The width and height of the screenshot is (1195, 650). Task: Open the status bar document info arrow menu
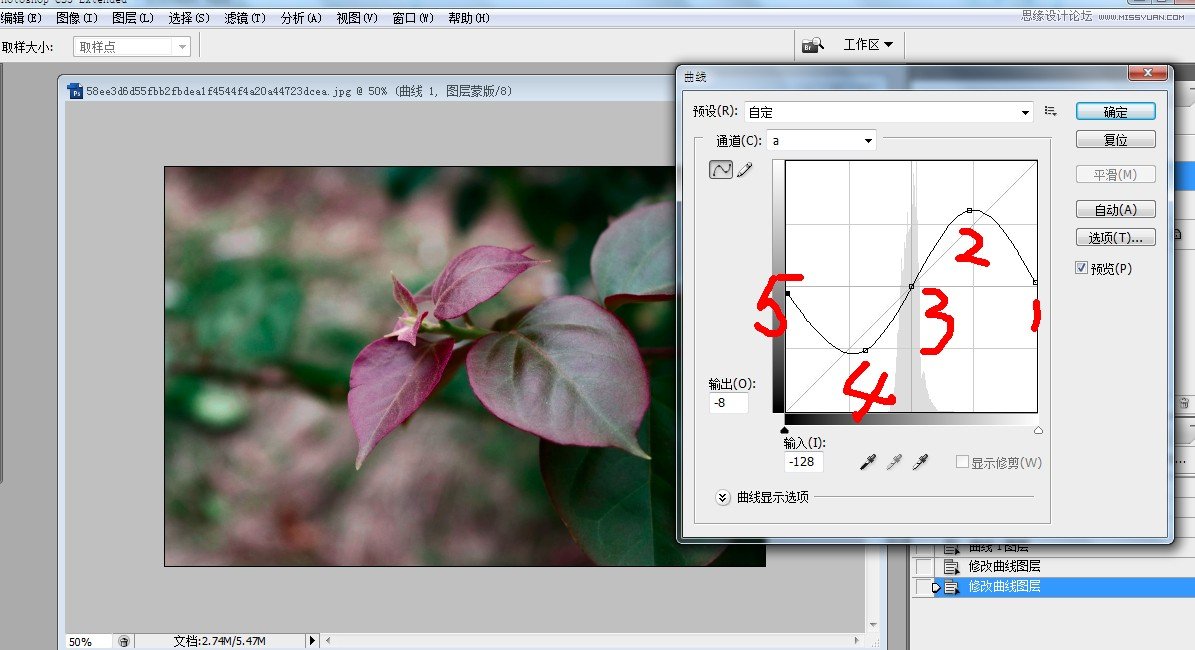click(312, 641)
